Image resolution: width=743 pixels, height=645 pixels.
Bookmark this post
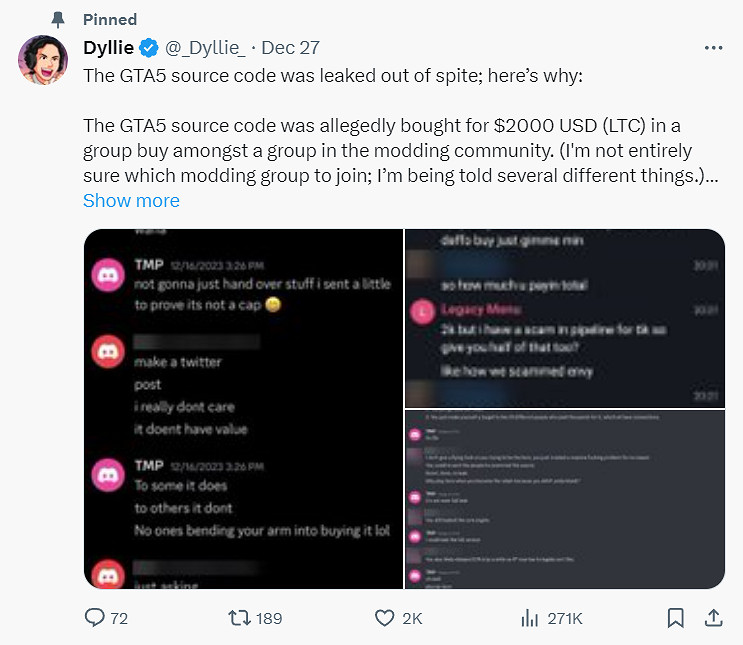tap(676, 618)
